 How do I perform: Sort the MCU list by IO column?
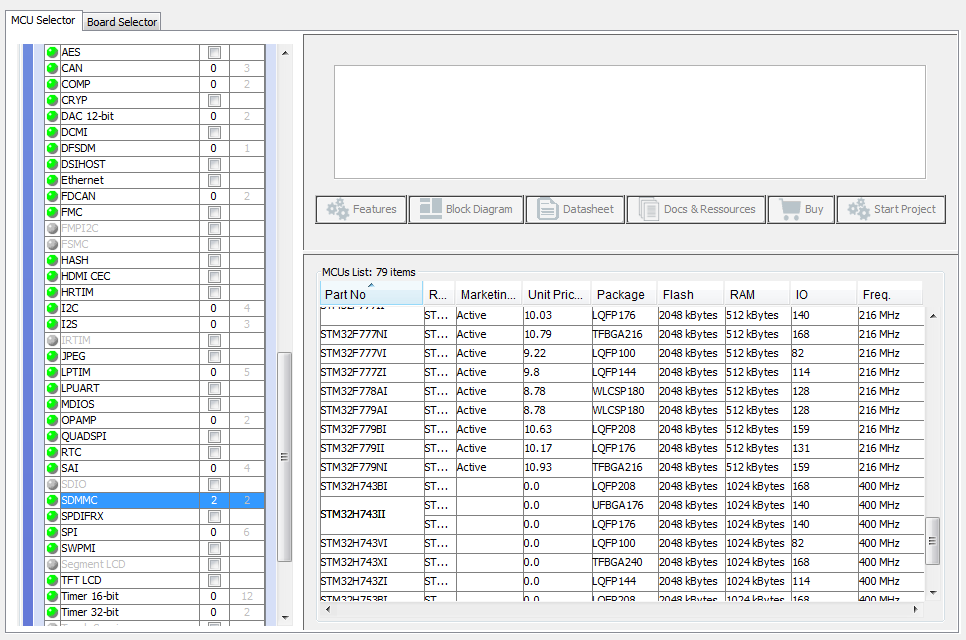pos(824,294)
